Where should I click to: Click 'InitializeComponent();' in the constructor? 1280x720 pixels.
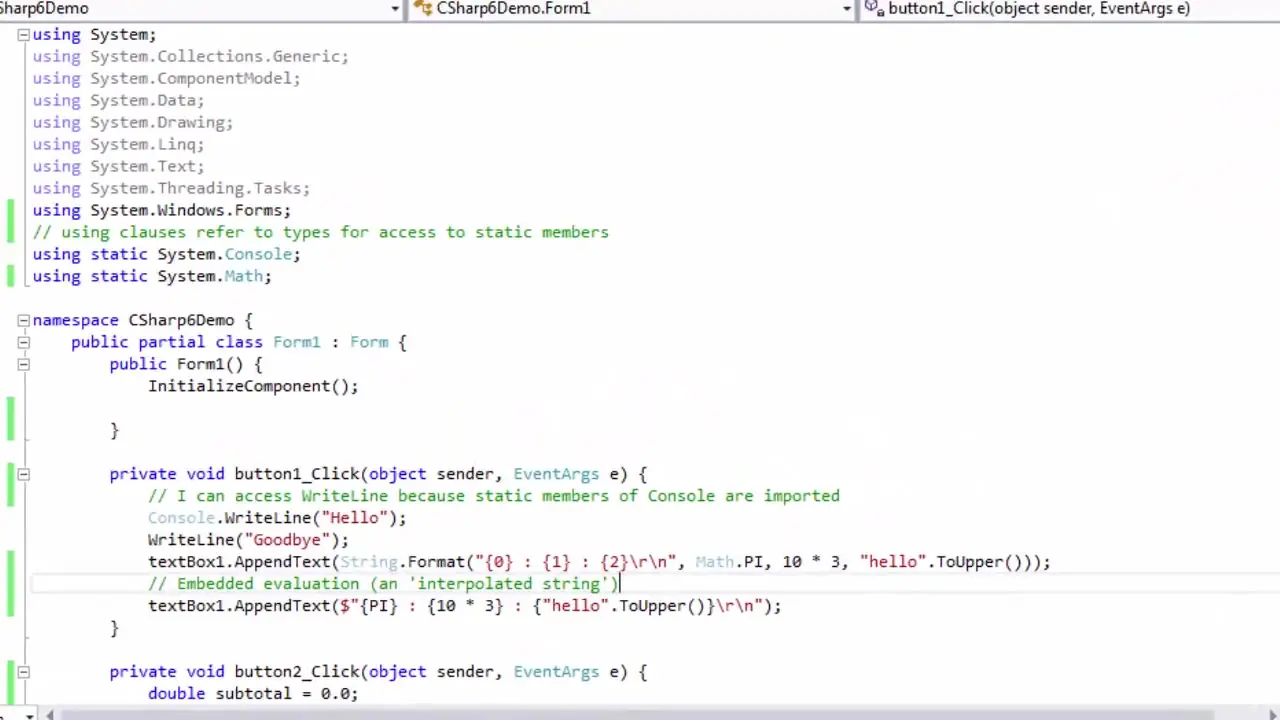click(x=253, y=387)
